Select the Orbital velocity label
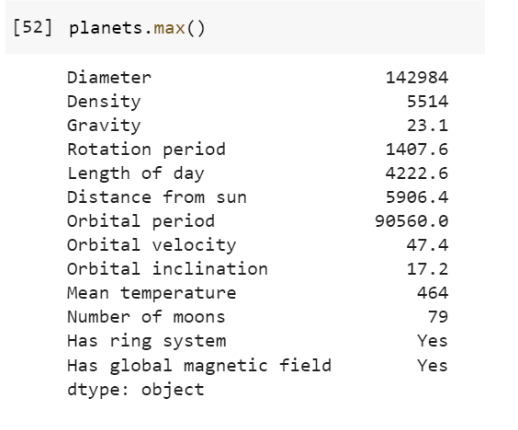 click(152, 245)
